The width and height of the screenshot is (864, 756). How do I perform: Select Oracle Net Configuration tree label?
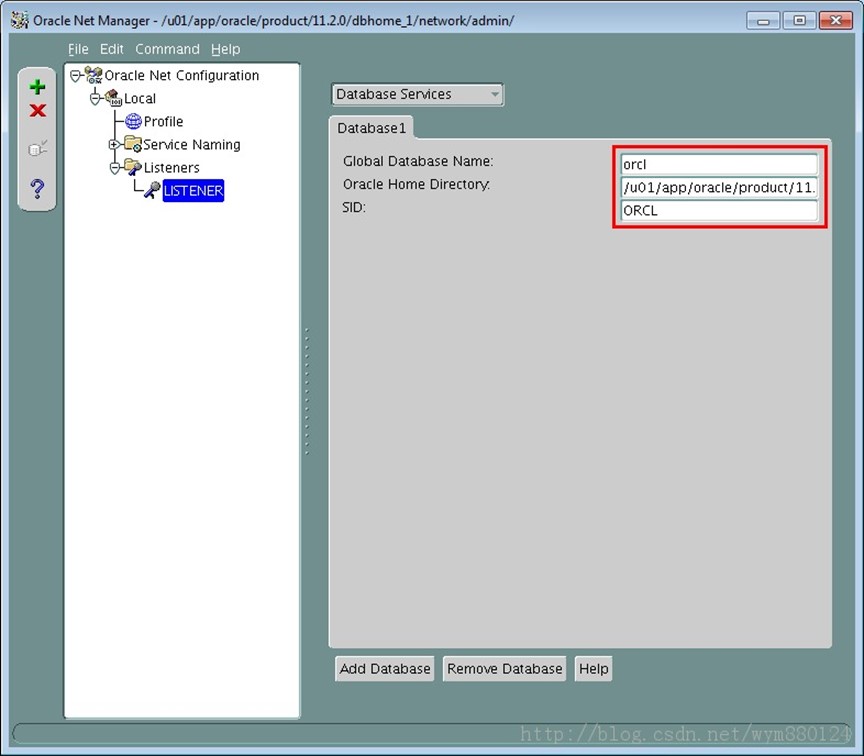(x=182, y=75)
